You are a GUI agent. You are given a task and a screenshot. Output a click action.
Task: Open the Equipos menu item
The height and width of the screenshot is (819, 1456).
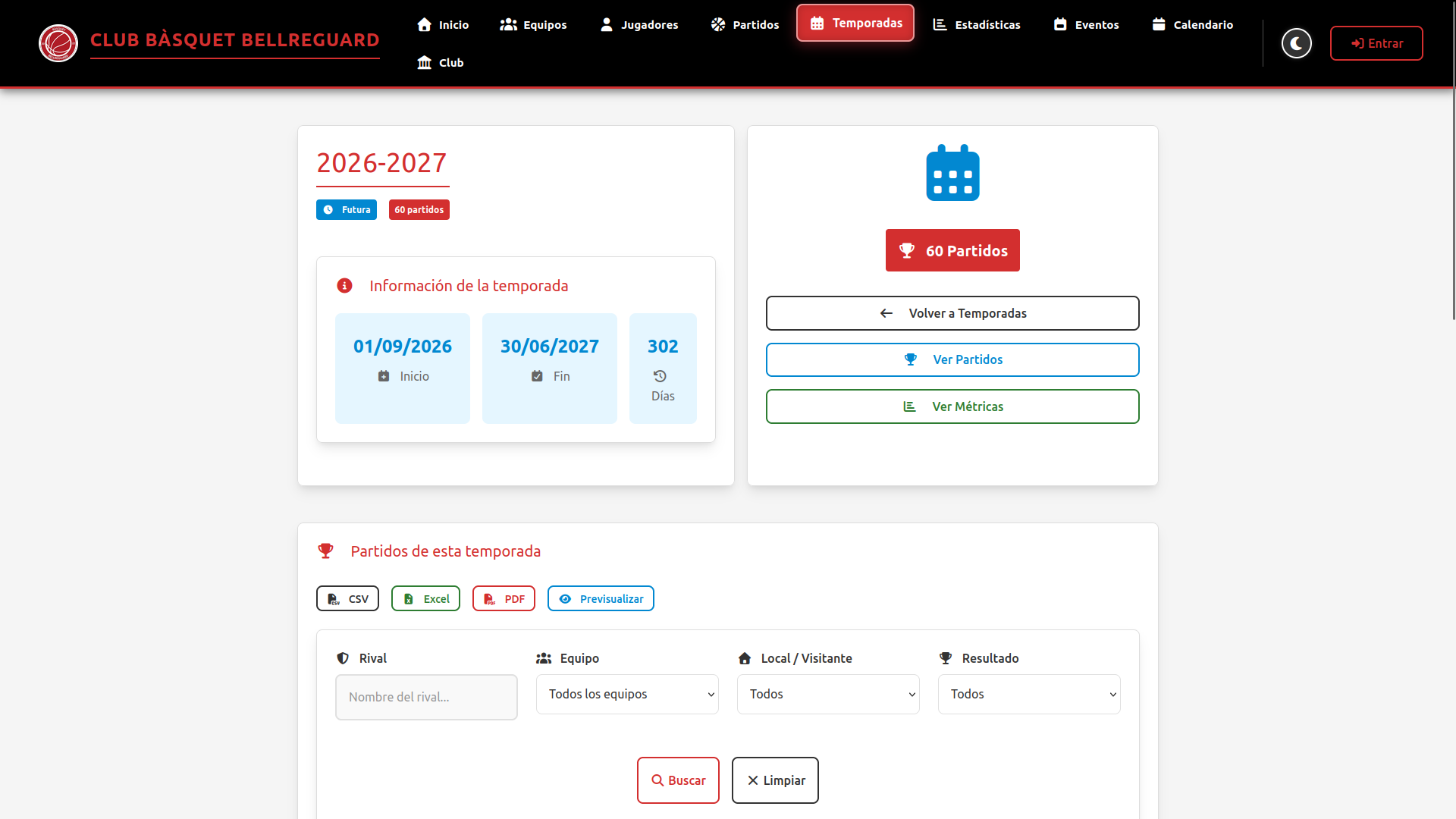pyautogui.click(x=533, y=24)
